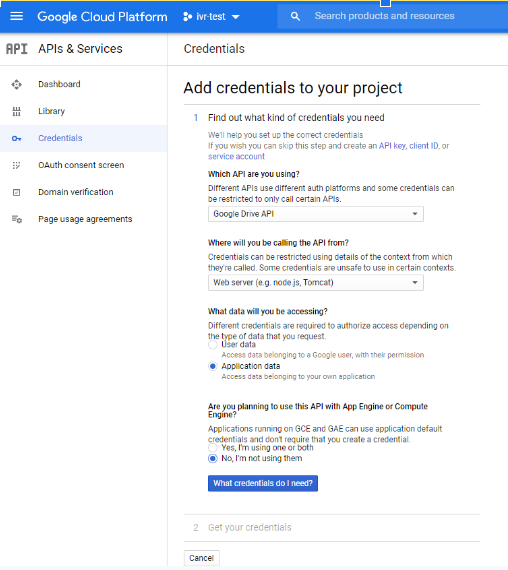
Task: Click What credentials do I need button
Action: coord(263,483)
